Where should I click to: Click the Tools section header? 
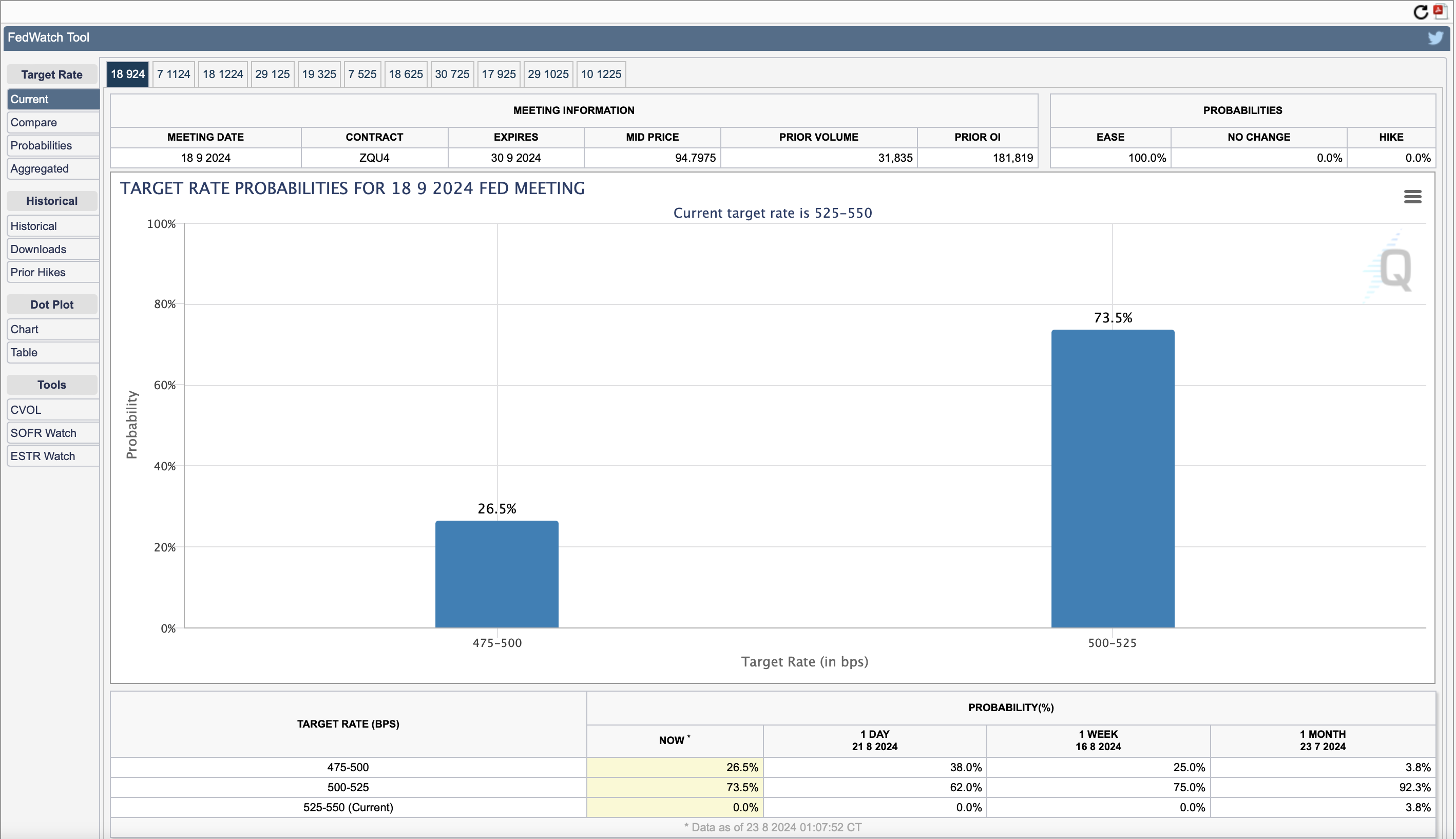[52, 385]
